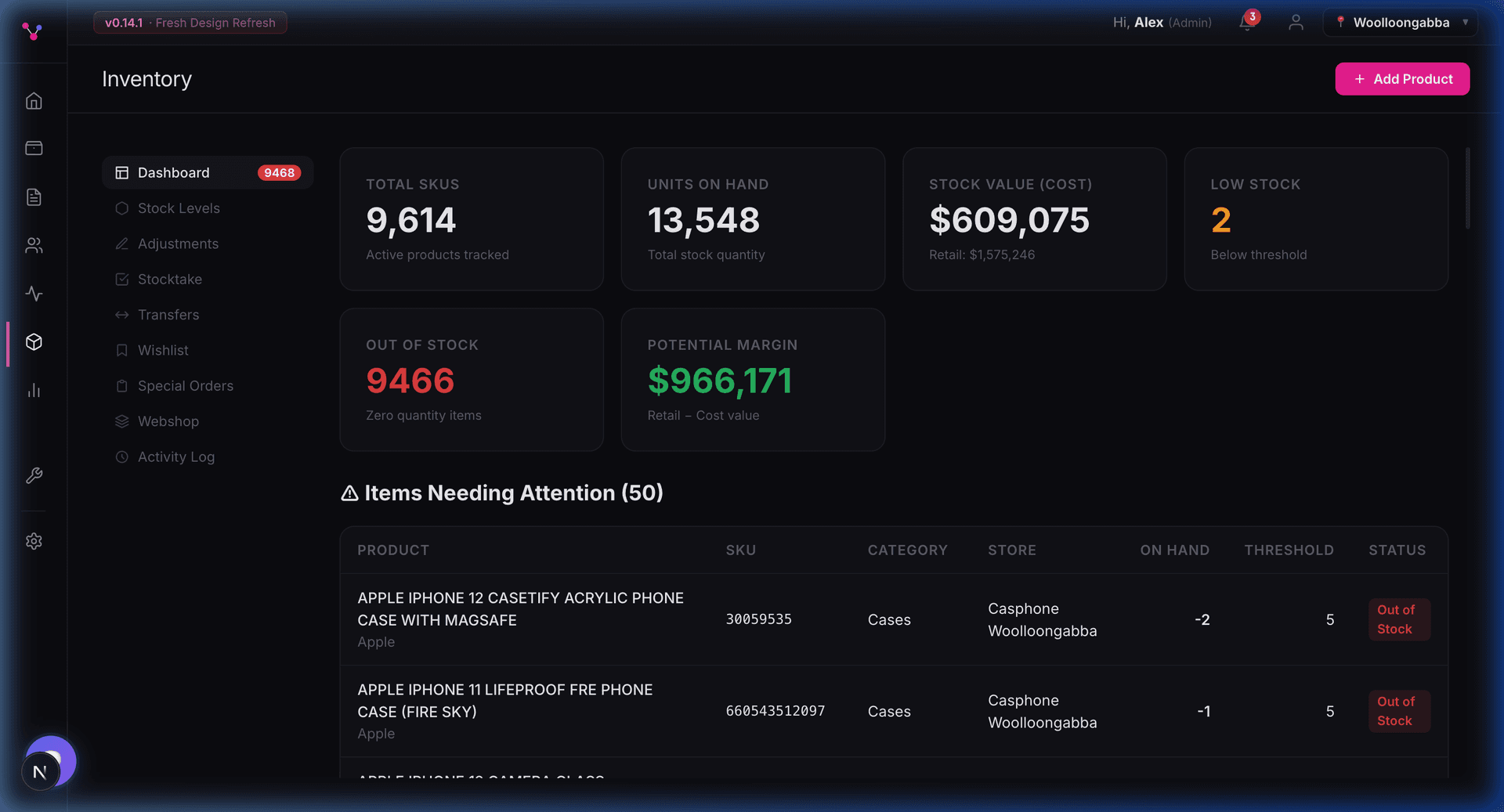Screen dimensions: 1504x812
Task: Open the Wishlist section
Action: pos(163,350)
